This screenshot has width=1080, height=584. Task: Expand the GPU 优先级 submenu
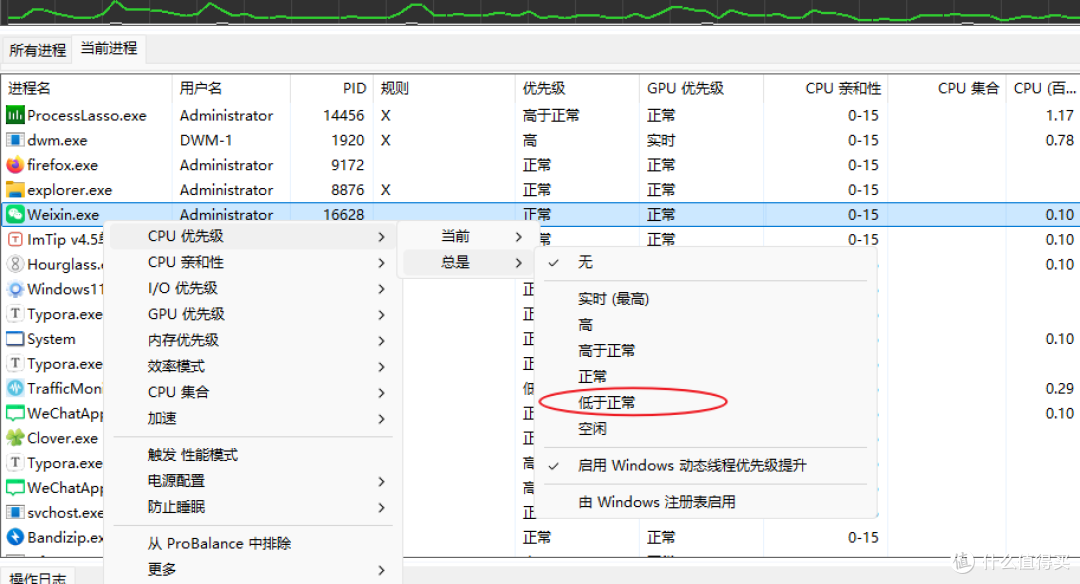[253, 314]
